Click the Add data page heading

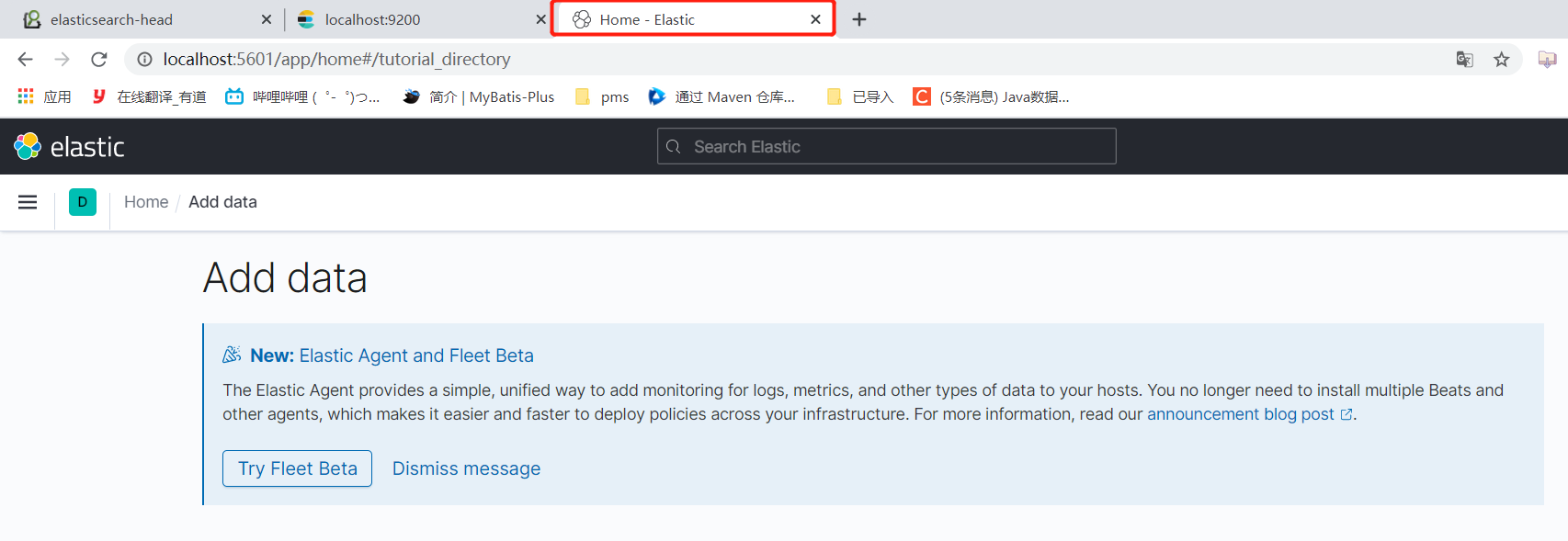(285, 277)
